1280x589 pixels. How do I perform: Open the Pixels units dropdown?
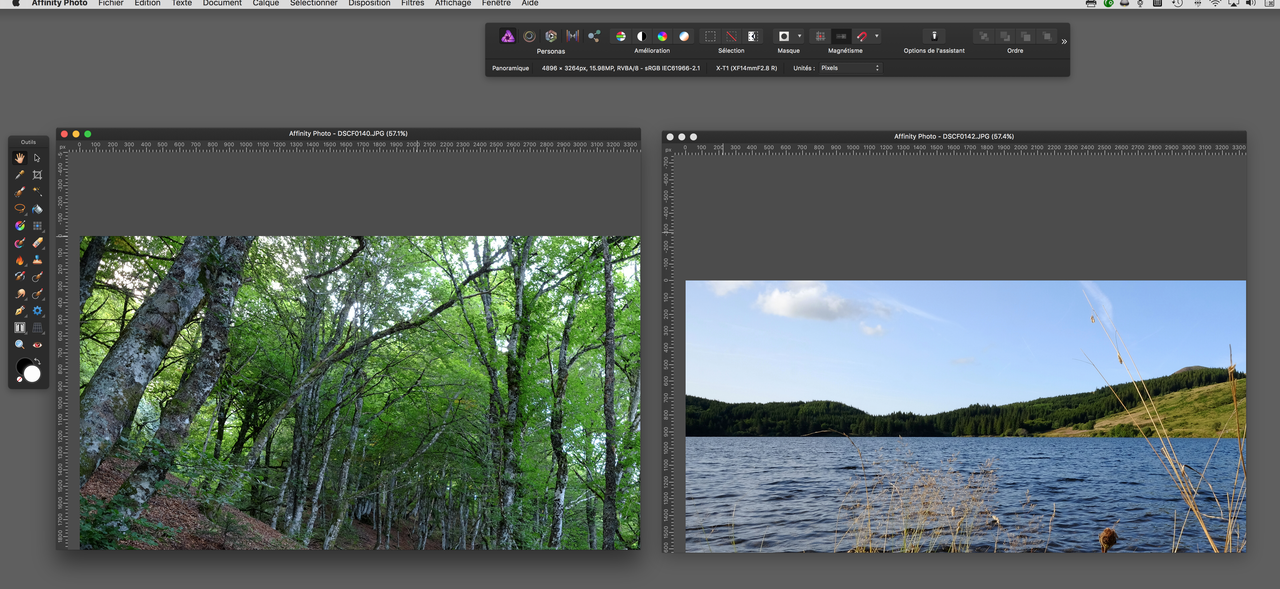[x=850, y=68]
